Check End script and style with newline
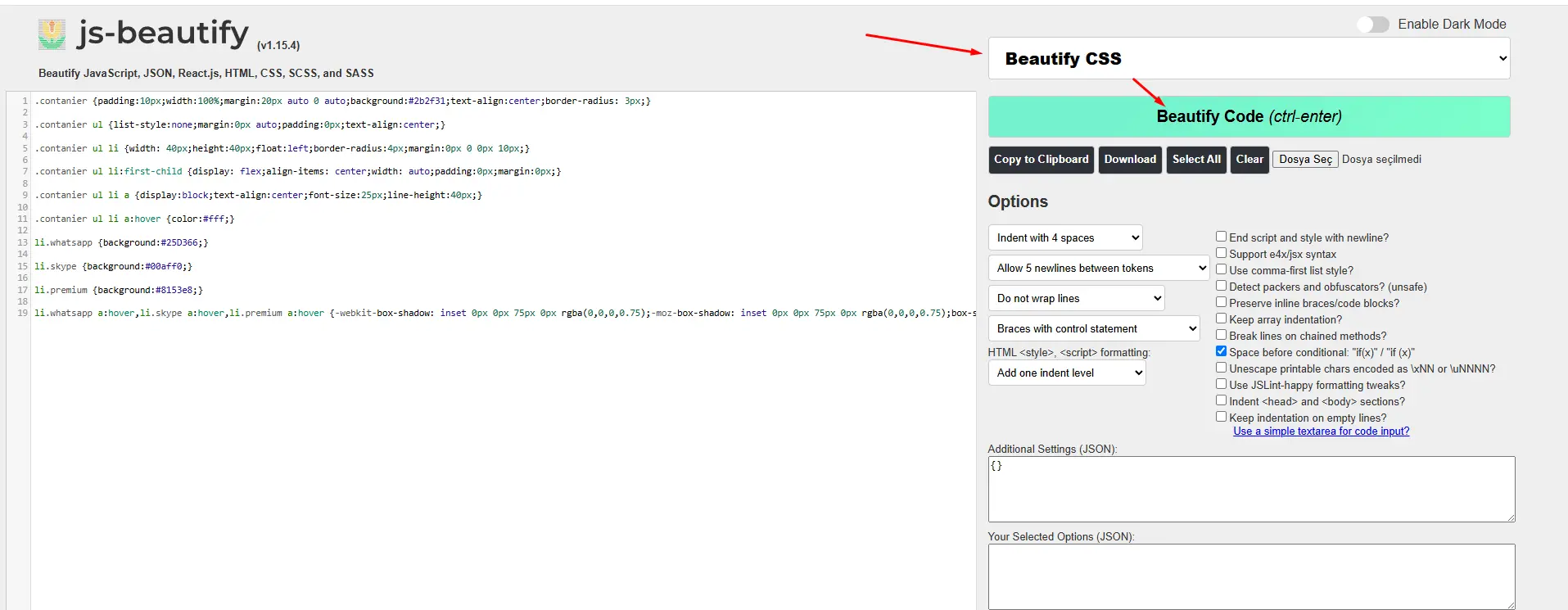Viewport: 1568px width, 610px height. pyautogui.click(x=1221, y=237)
